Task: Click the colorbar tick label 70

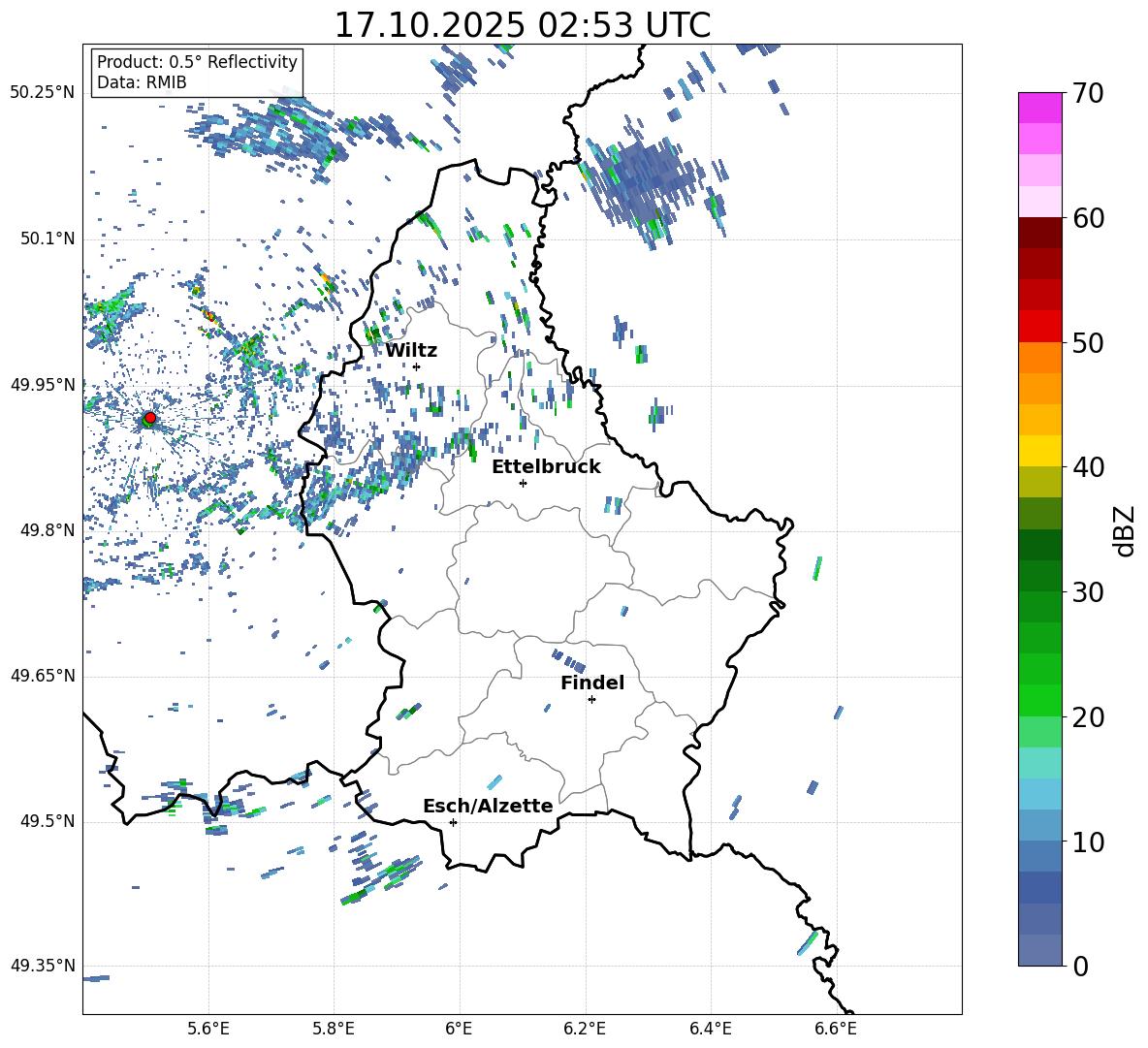Action: click(1088, 94)
